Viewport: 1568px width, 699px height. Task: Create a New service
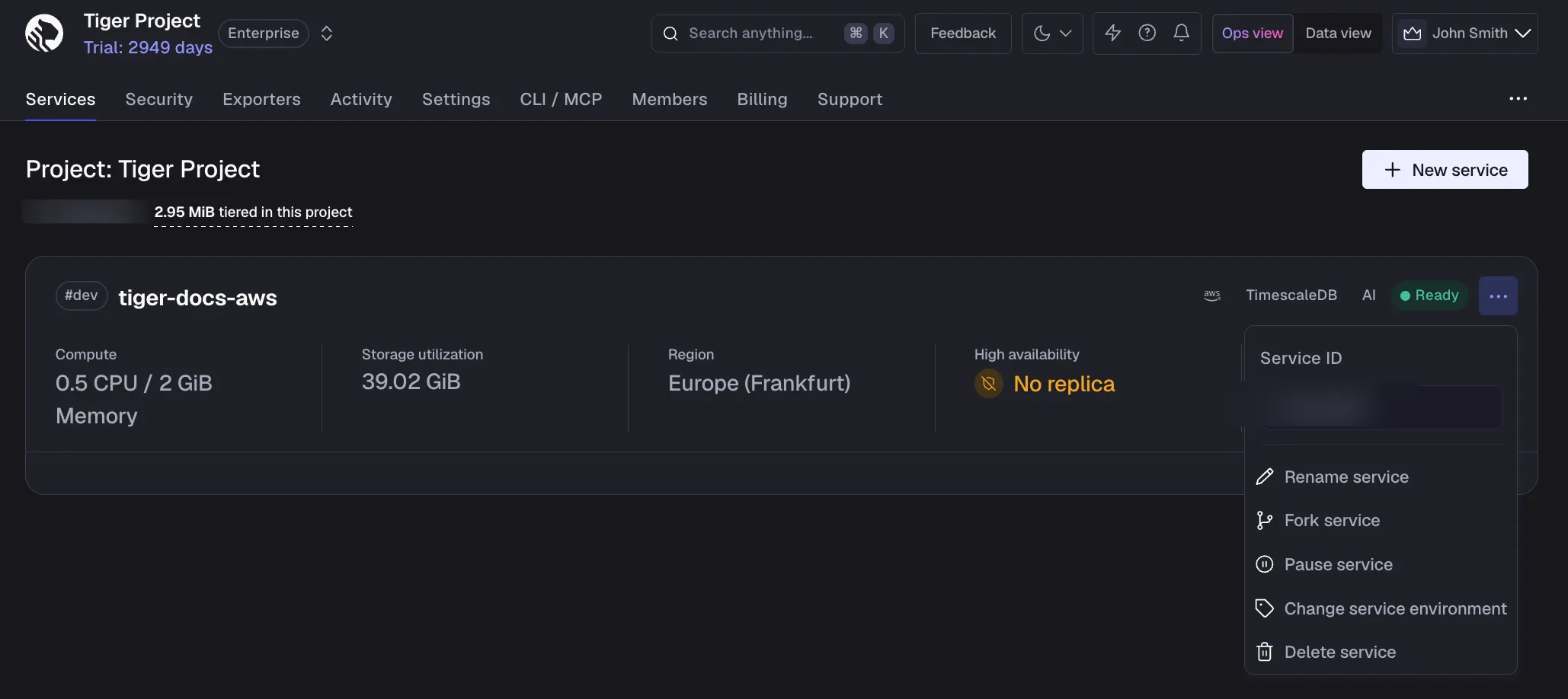tap(1445, 170)
